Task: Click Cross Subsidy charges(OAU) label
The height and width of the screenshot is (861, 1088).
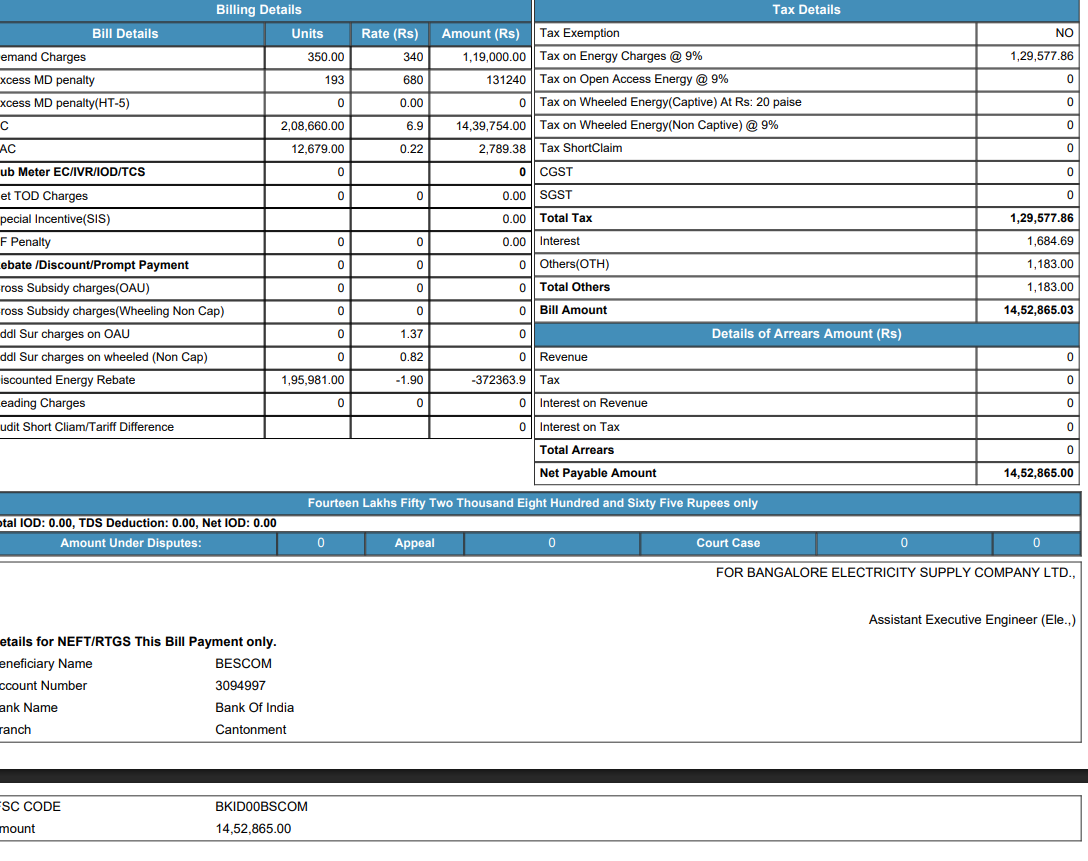Action: [x=74, y=287]
